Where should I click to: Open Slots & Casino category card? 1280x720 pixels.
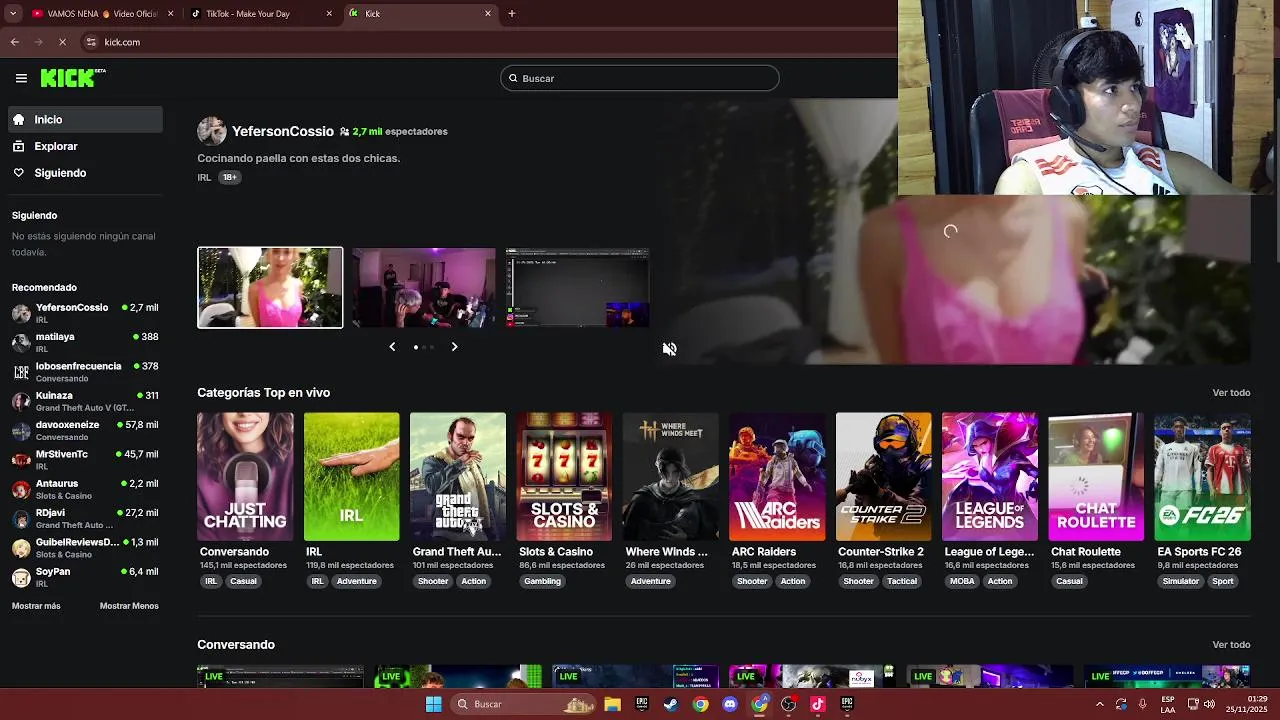point(564,476)
